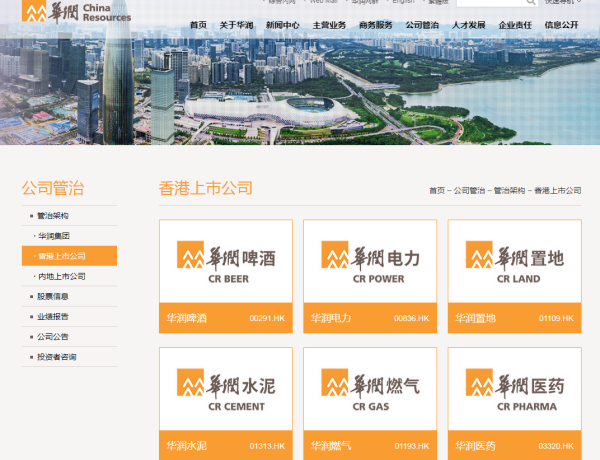The image size is (600, 460).
Task: Select 香港上市公司 highlighted sidebar item
Action: click(x=69, y=256)
